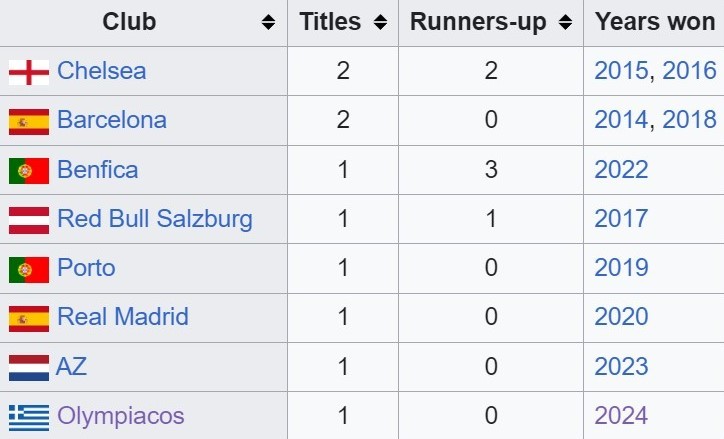
Task: Click the Spain flag beside Real Madrid
Action: (x=29, y=318)
